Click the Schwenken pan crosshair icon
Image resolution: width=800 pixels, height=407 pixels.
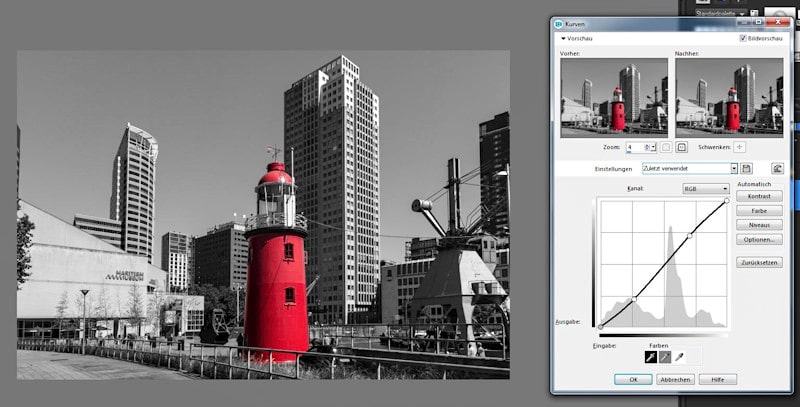740,147
